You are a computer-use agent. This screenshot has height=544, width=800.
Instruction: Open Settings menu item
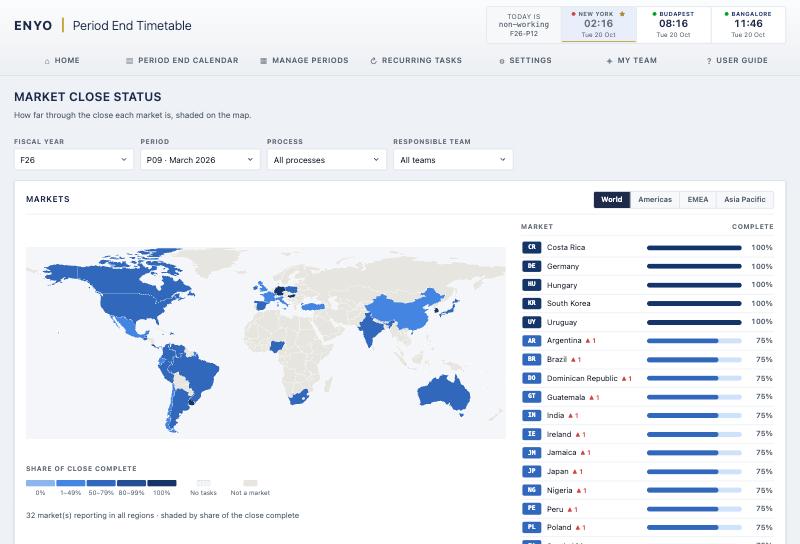526,60
